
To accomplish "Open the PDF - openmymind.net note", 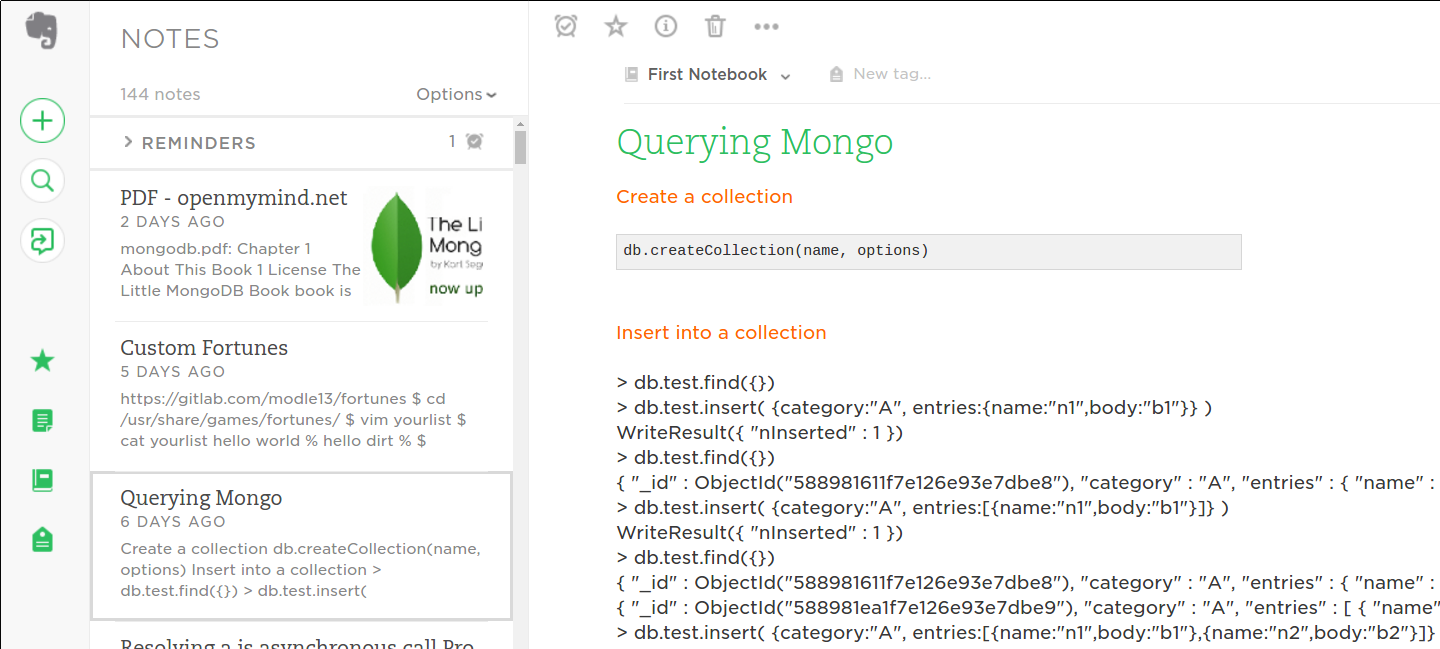I will (x=301, y=245).
